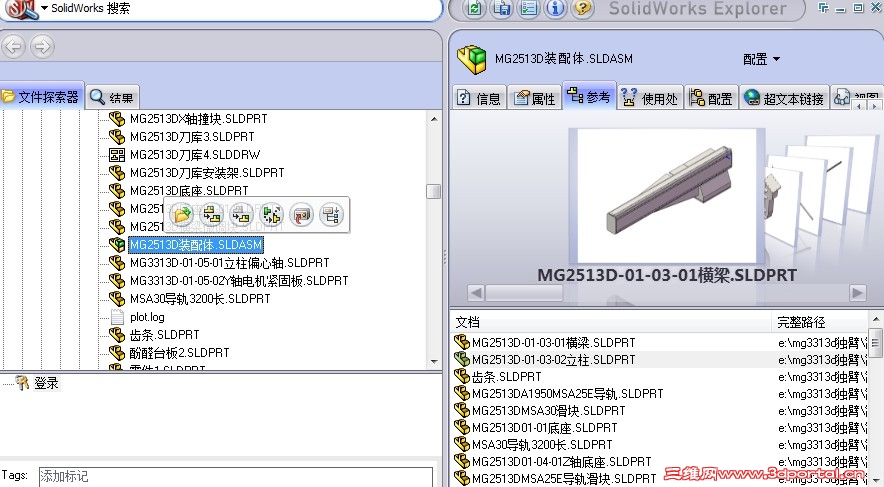The width and height of the screenshot is (884, 487).
Task: Select MG2513D刀库安装架.SLDPRT in tree
Action: click(207, 172)
